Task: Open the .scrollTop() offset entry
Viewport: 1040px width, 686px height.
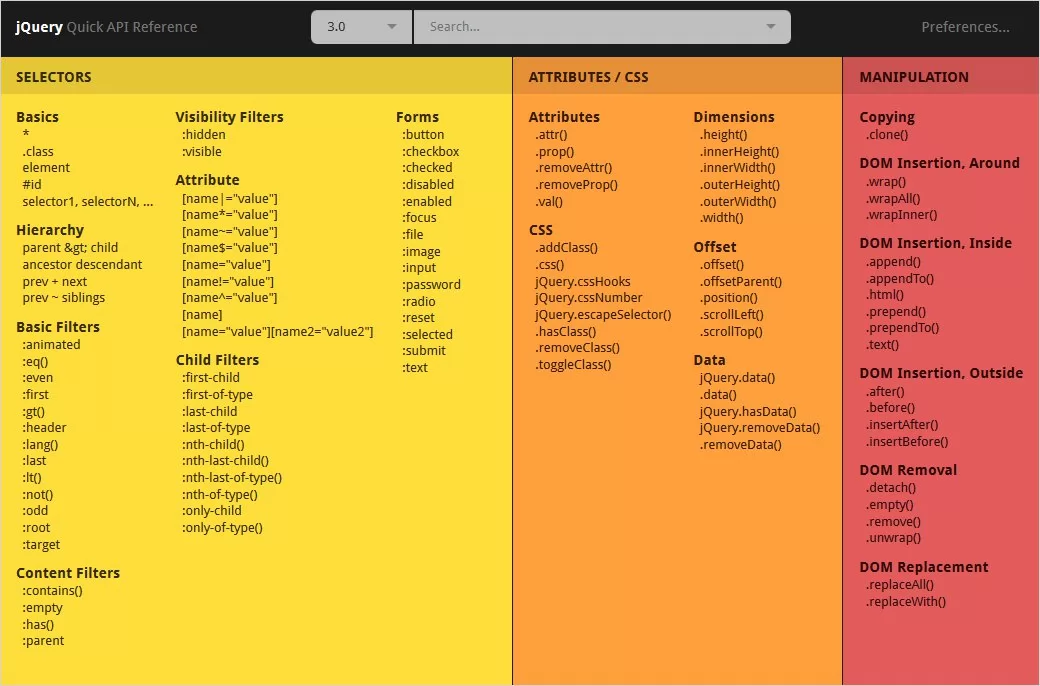Action: coord(731,332)
